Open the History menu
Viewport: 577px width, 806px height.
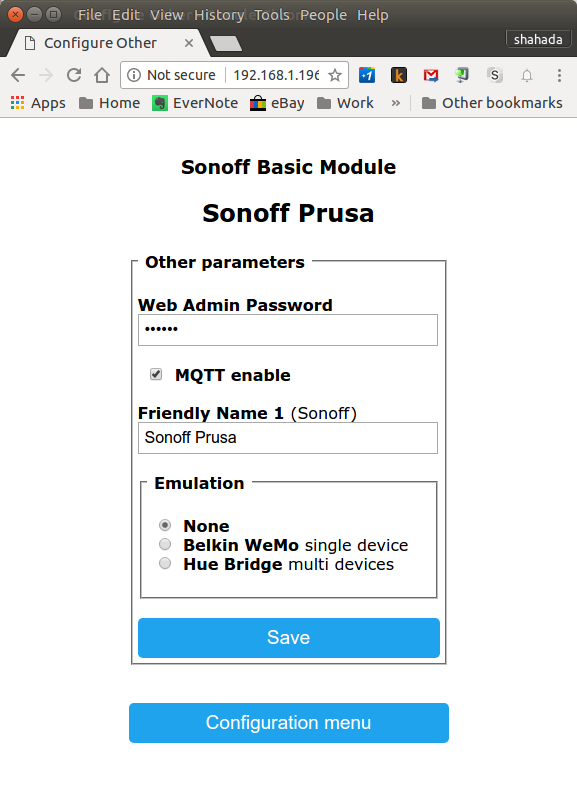[219, 15]
